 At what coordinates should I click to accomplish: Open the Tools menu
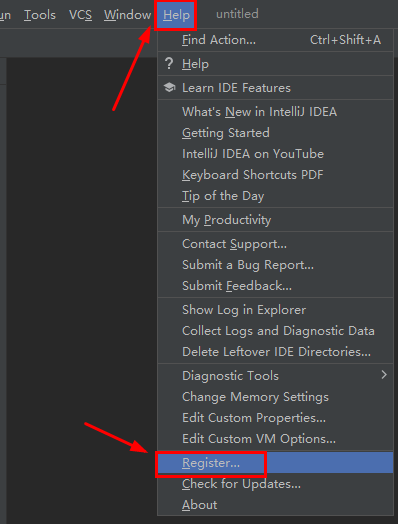40,15
